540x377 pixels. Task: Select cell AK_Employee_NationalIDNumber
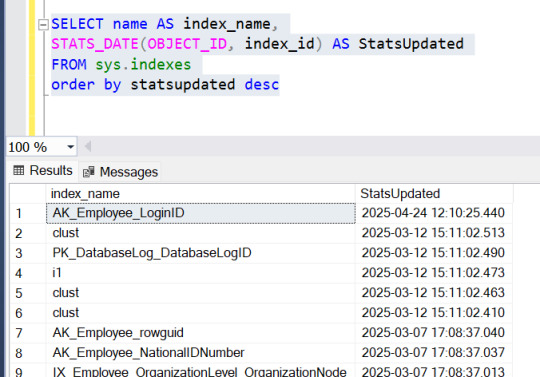point(200,353)
